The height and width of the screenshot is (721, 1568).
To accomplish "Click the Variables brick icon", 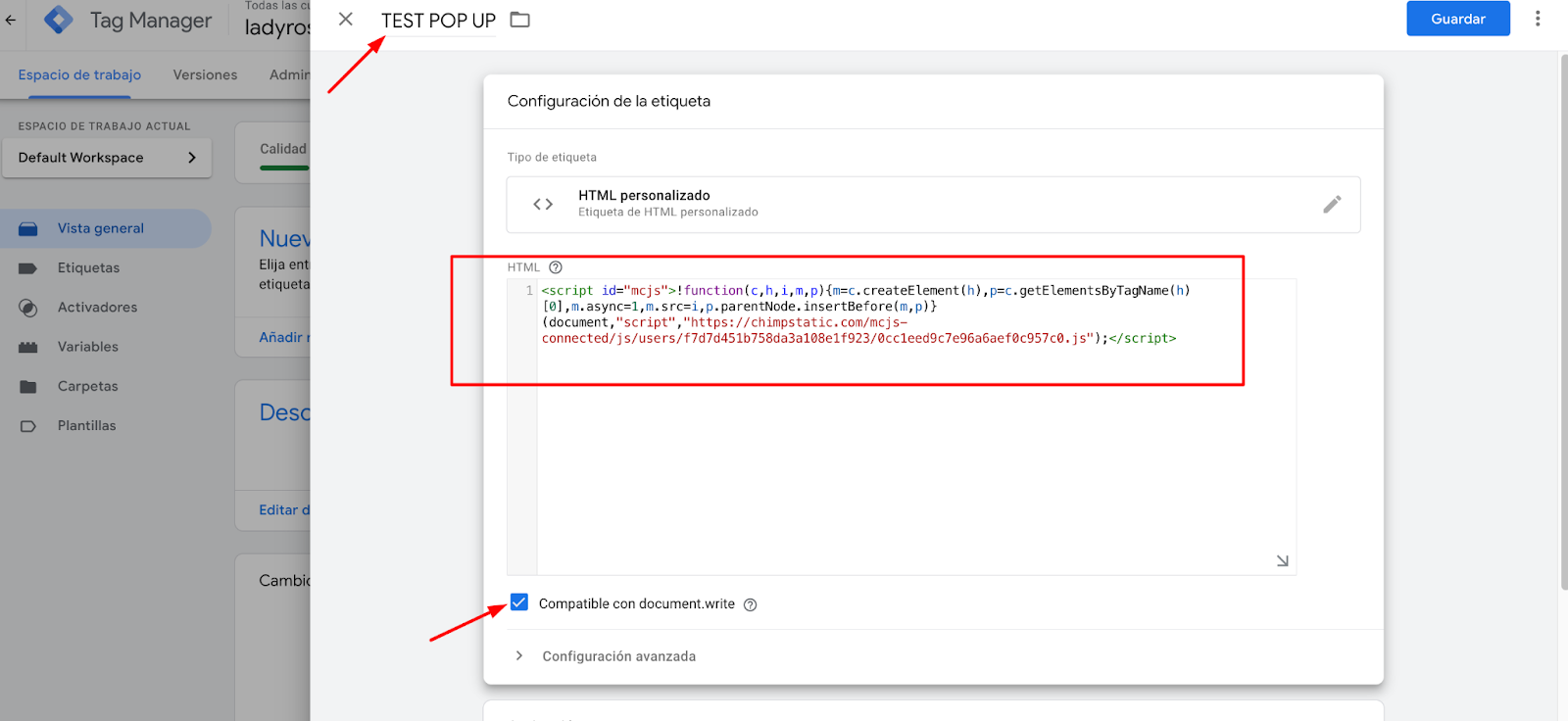I will (28, 348).
